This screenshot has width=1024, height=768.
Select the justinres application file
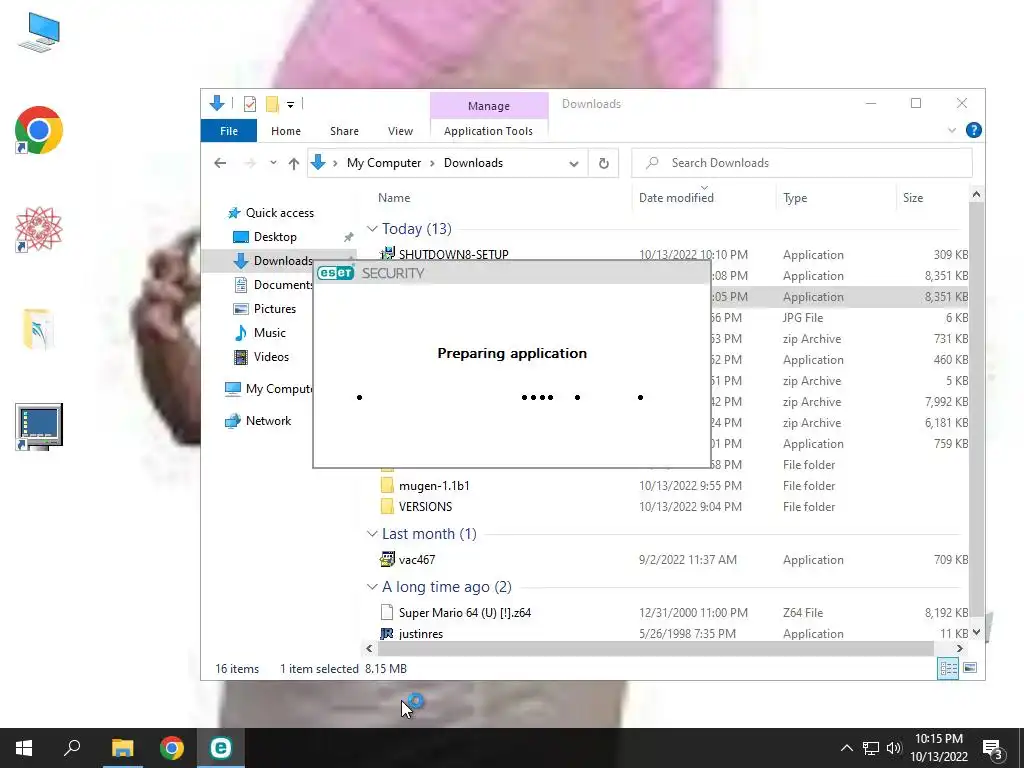coord(421,634)
